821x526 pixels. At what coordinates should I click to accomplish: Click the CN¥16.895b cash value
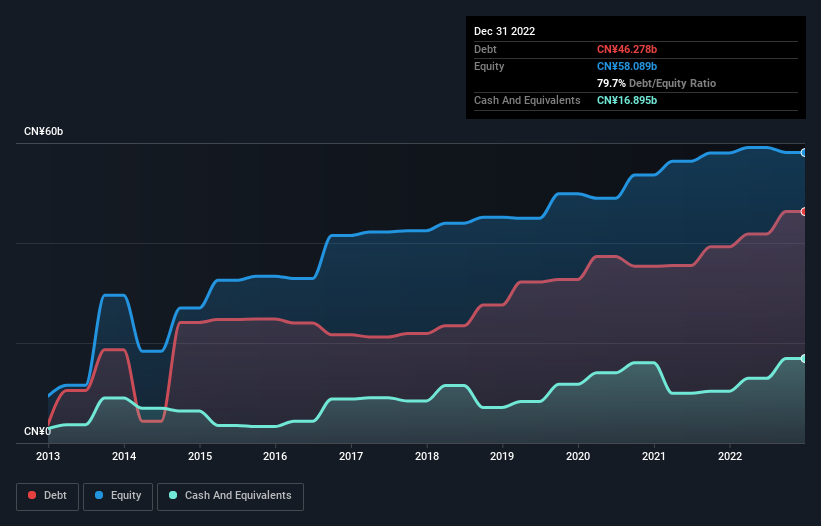pyautogui.click(x=627, y=100)
